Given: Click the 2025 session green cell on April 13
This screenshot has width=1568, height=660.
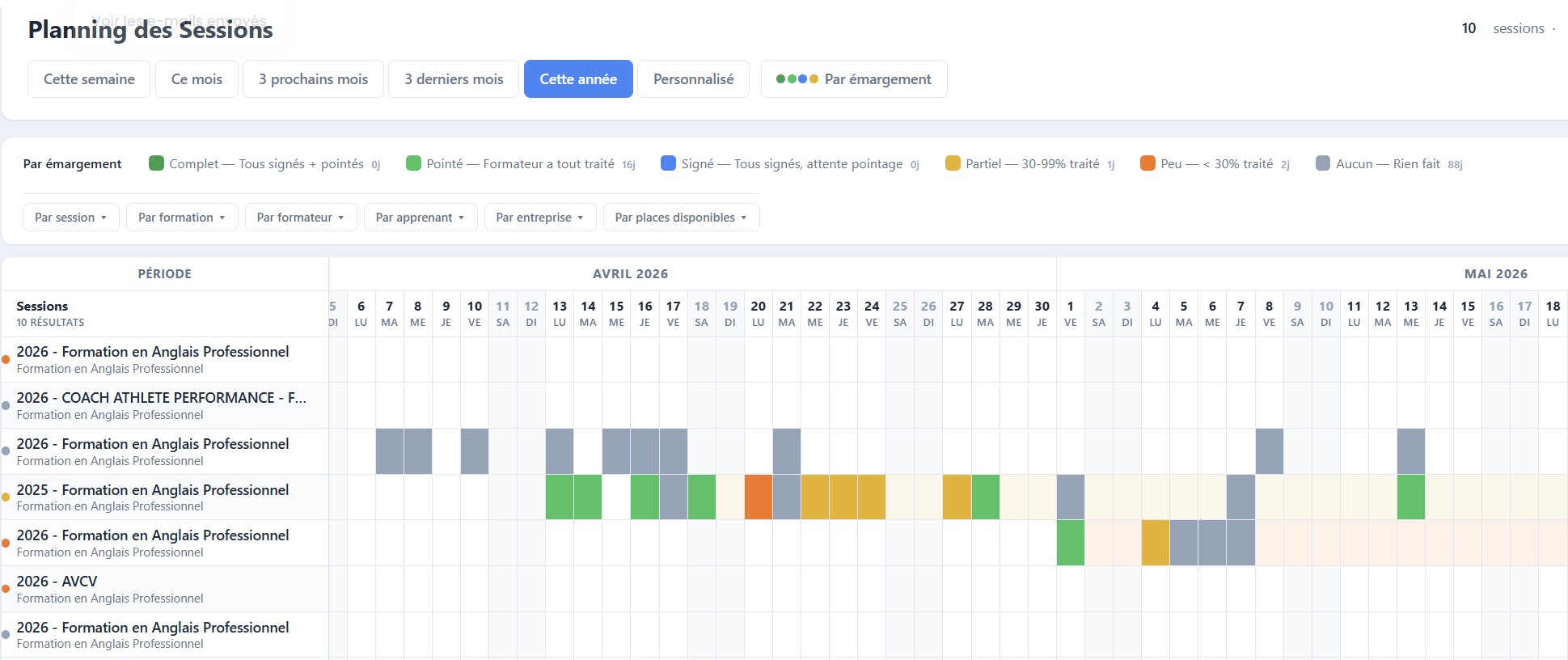Looking at the screenshot, I should [x=560, y=497].
